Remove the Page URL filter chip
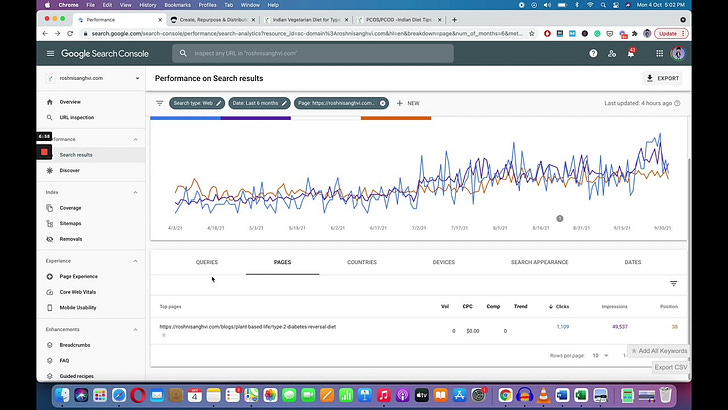 [383, 103]
